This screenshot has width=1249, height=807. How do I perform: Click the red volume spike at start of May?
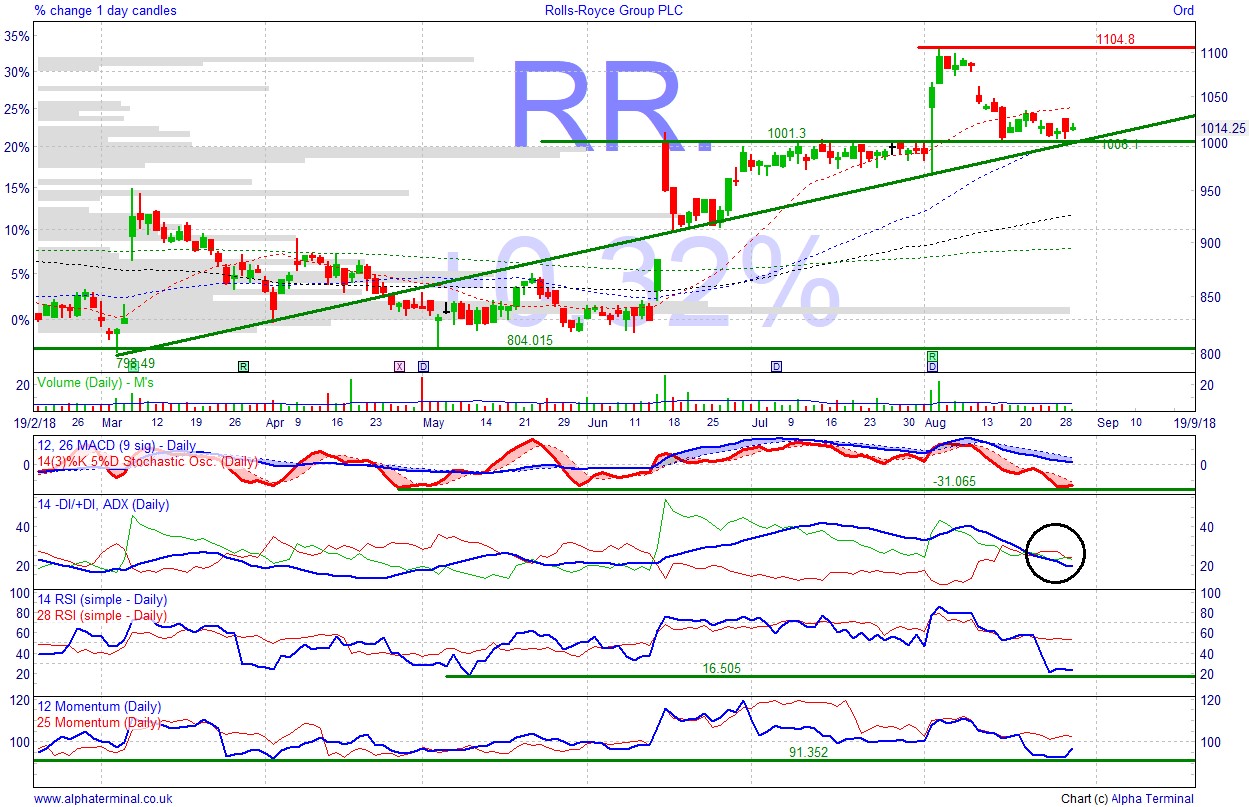(423, 393)
